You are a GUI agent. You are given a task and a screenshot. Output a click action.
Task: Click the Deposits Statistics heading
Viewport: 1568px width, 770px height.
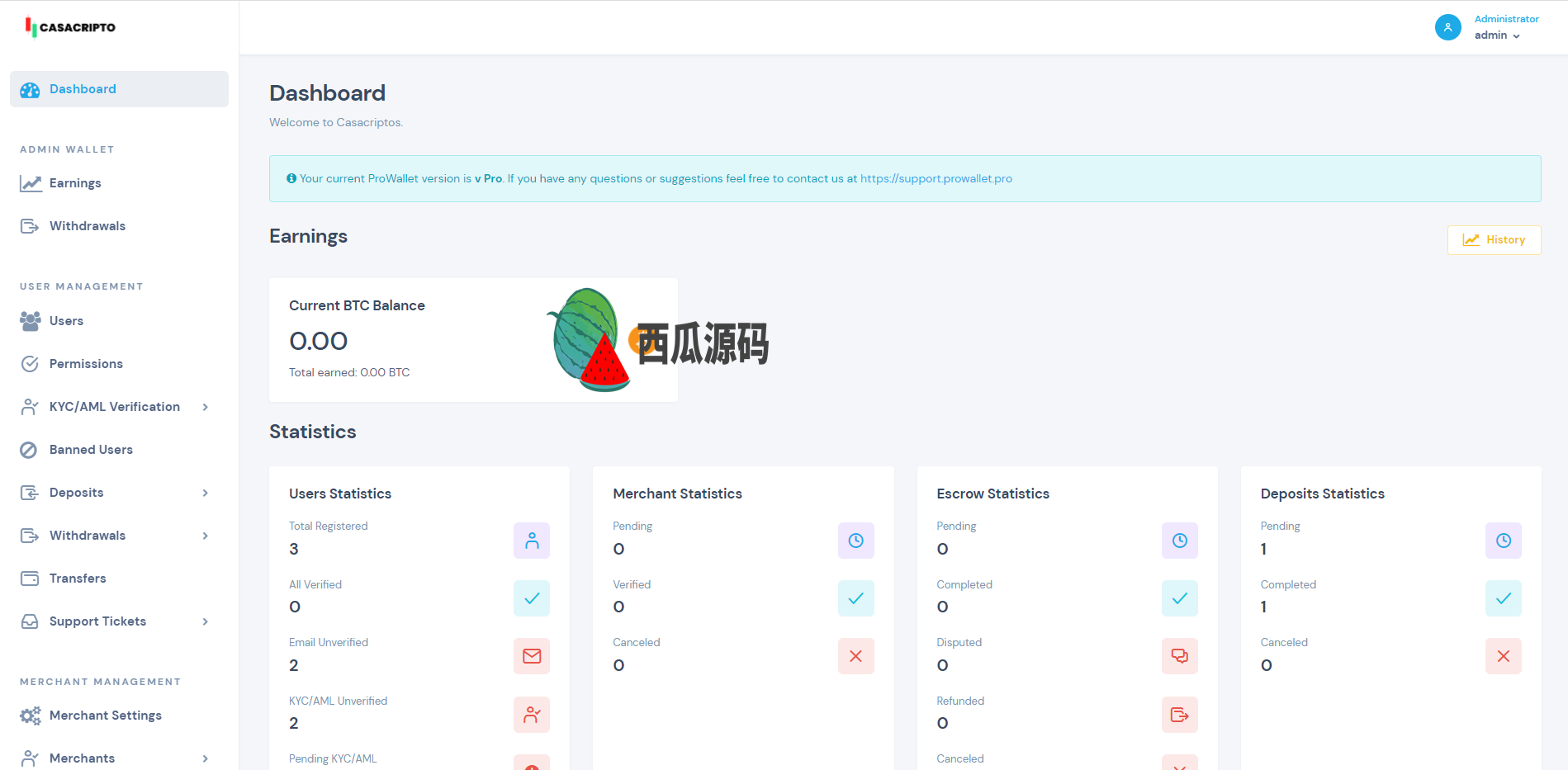1322,494
